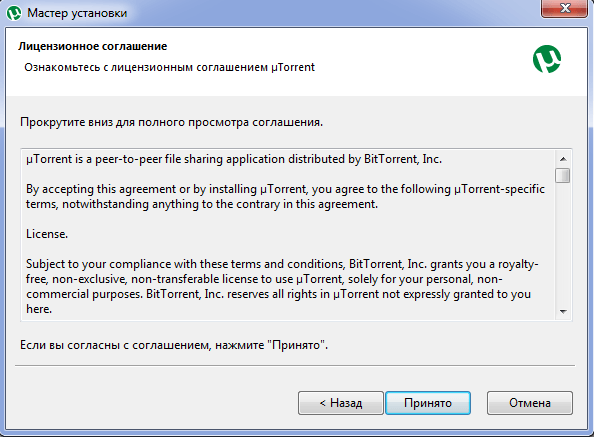Click the scrollbar down arrow
The width and height of the screenshot is (594, 437).
click(563, 312)
